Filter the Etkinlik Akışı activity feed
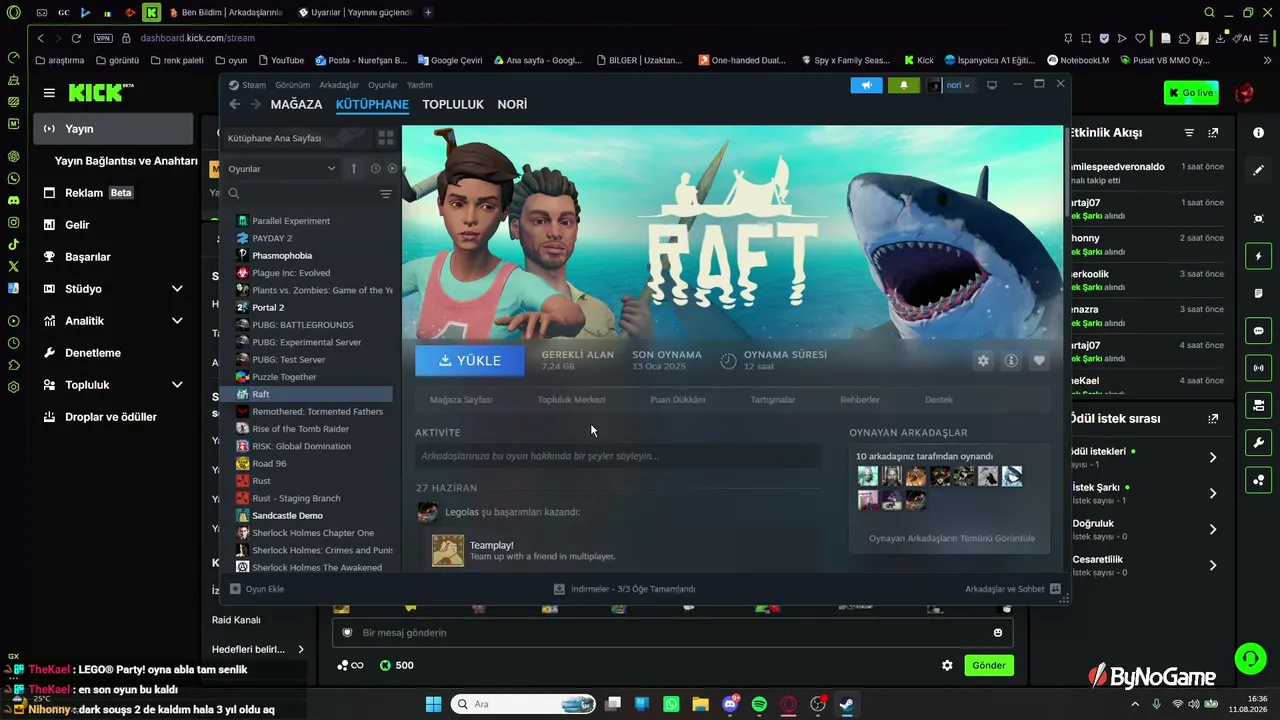The height and width of the screenshot is (720, 1280). click(1189, 133)
